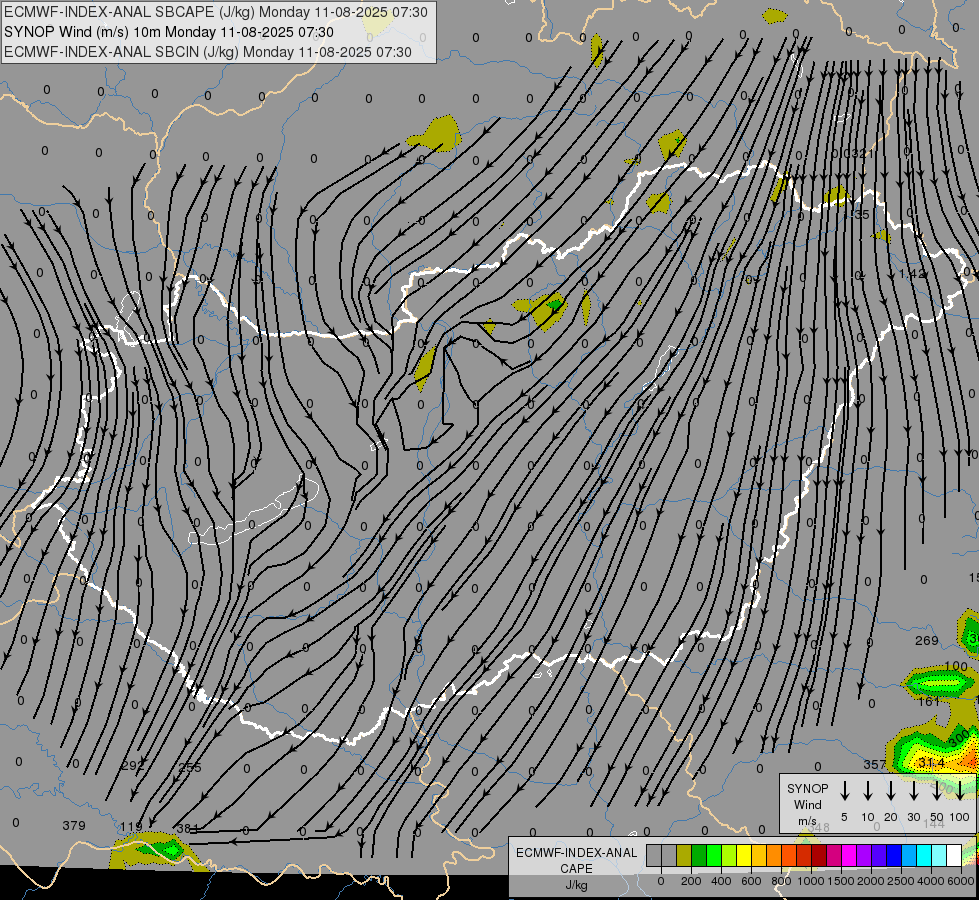
Task: Click the wind arrow above the 50 label
Action: (937, 791)
